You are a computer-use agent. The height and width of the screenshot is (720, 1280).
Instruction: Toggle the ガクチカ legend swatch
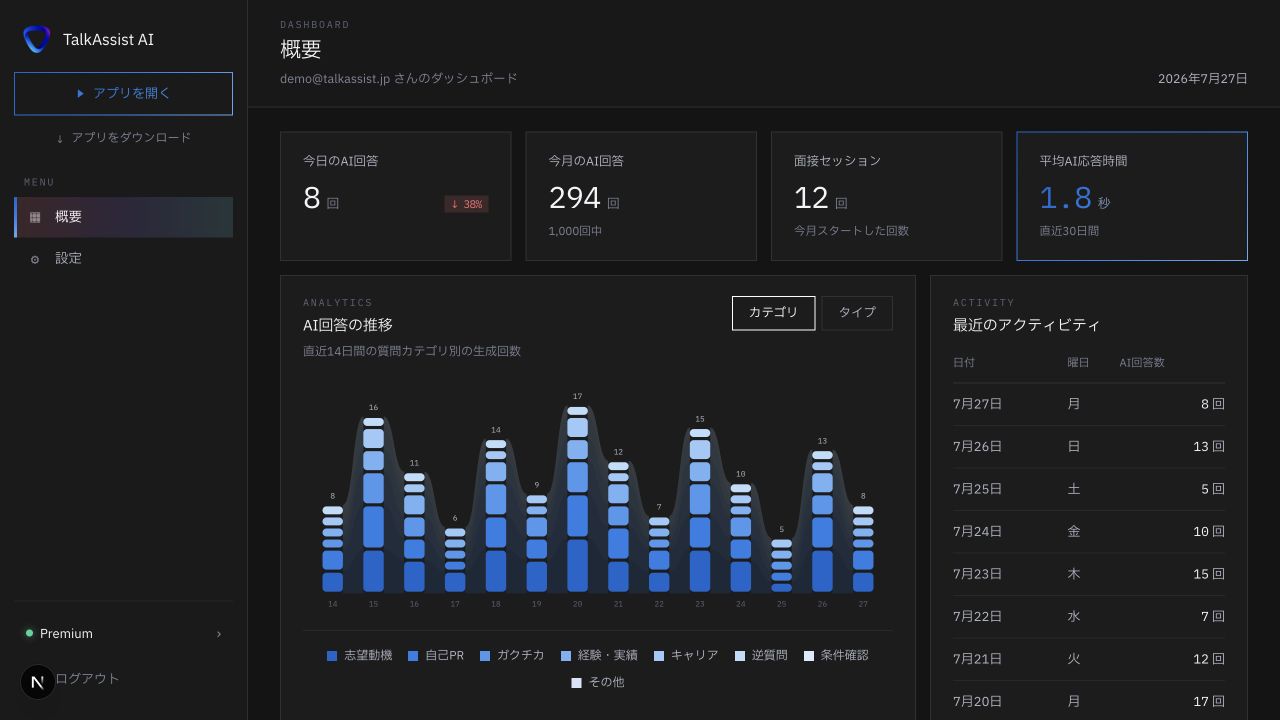[485, 656]
